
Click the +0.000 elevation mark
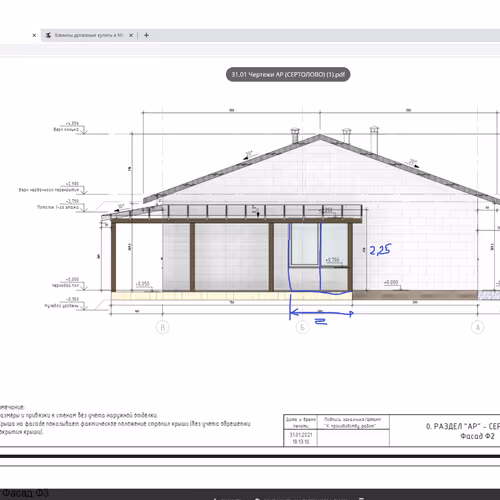(391, 282)
